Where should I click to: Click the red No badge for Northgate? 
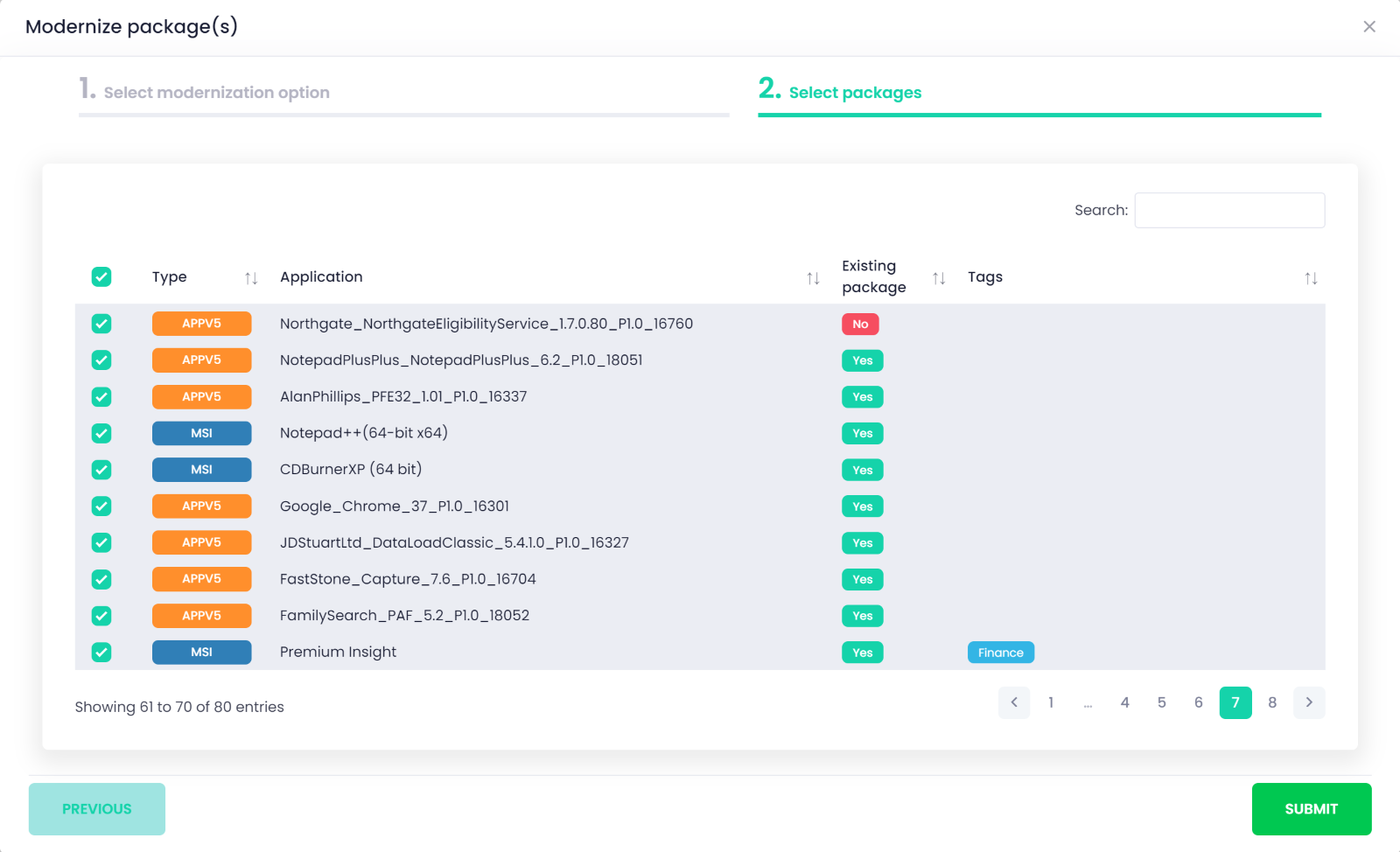tap(860, 325)
